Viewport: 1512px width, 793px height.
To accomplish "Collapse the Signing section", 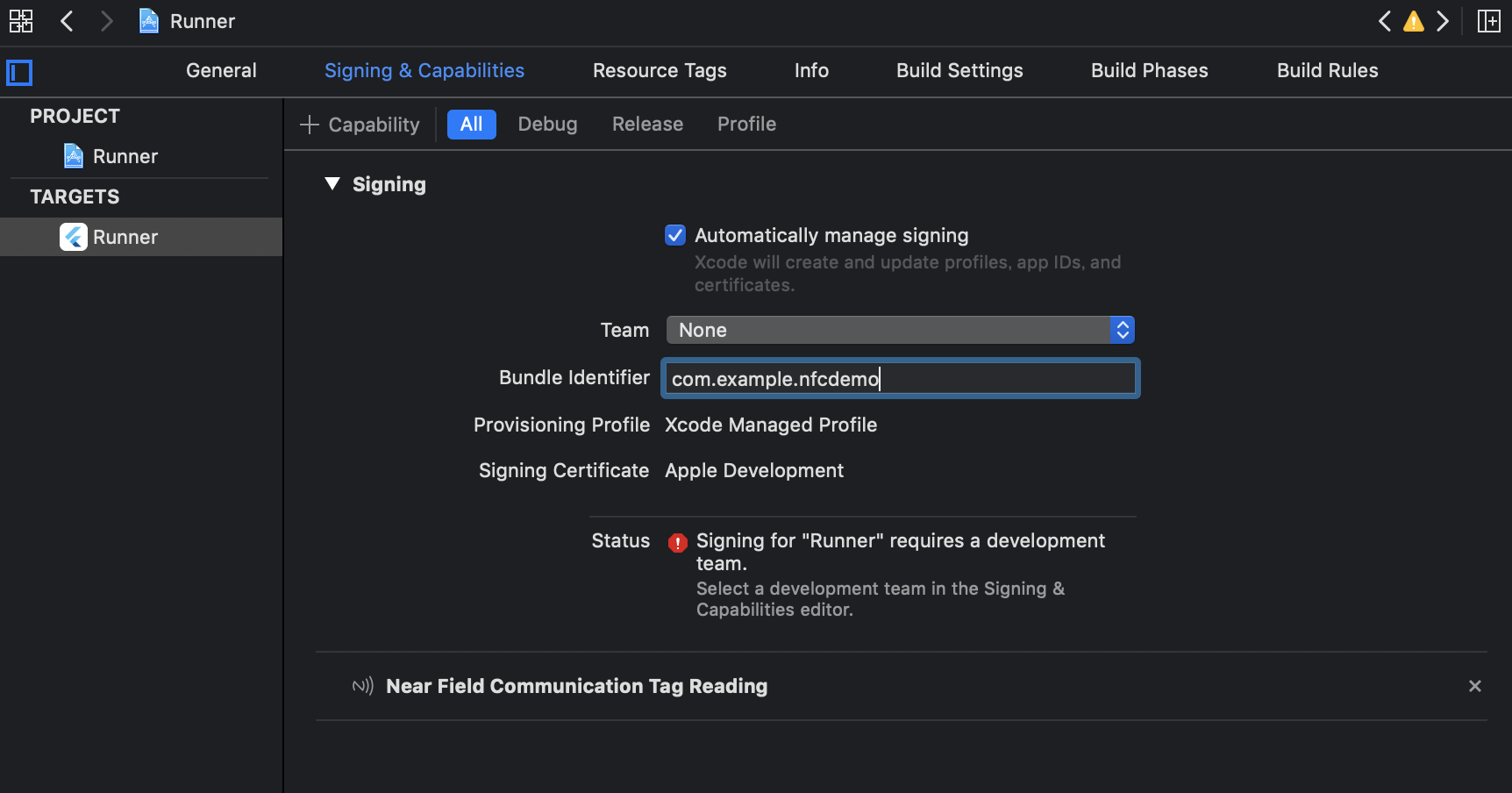I will pos(332,184).
